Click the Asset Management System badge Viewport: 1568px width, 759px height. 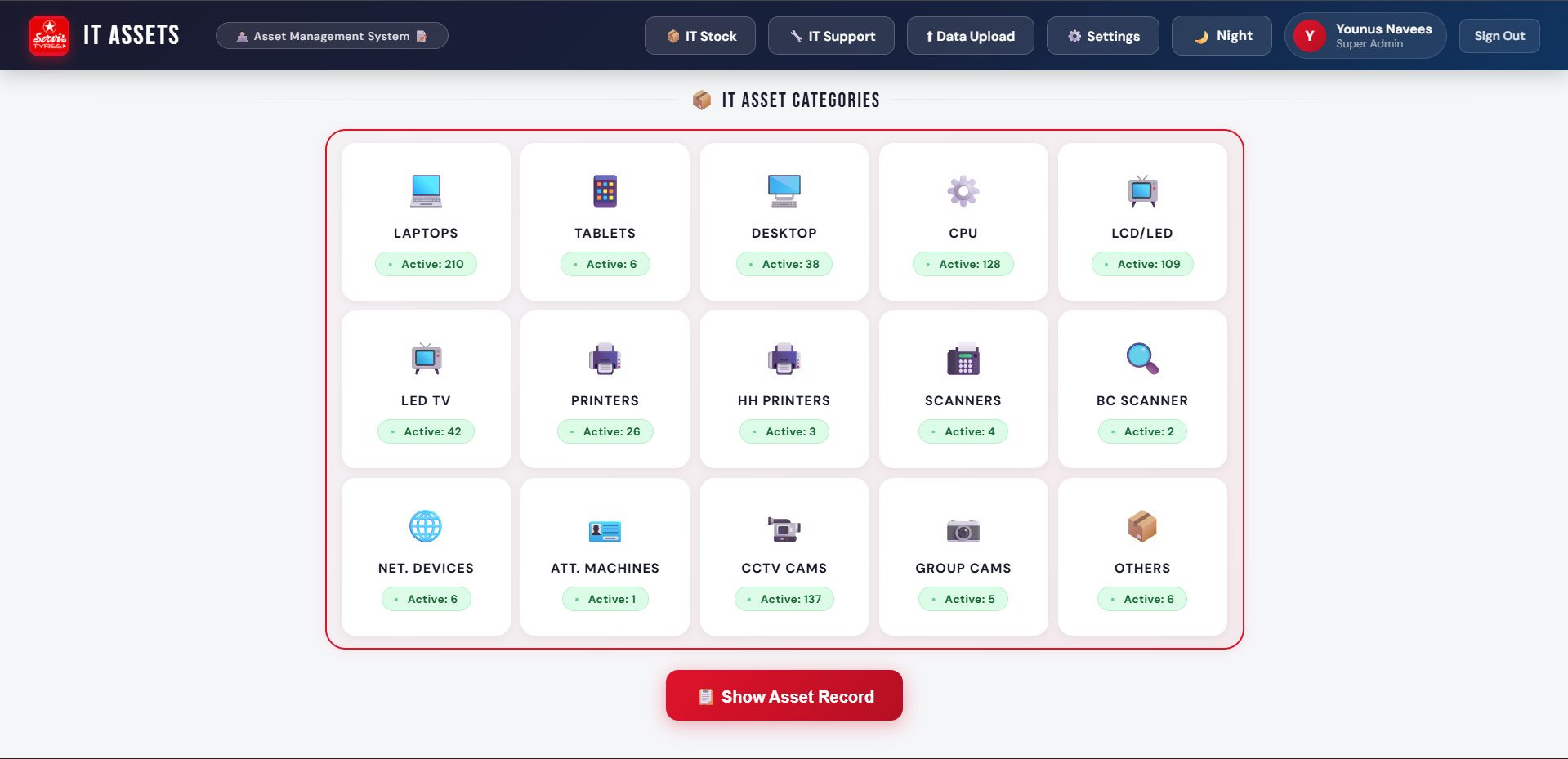pyautogui.click(x=332, y=36)
